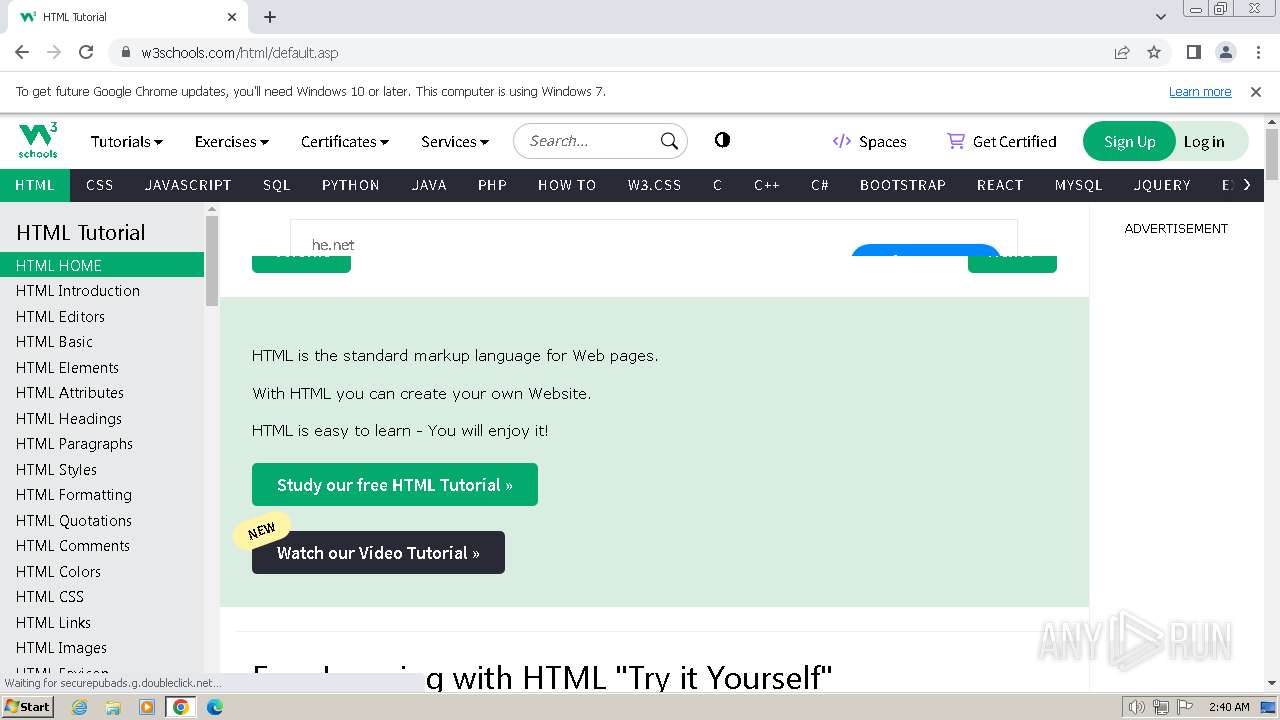The height and width of the screenshot is (720, 1280).
Task: Open HTML Colors in the sidebar
Action: pyautogui.click(x=102, y=571)
